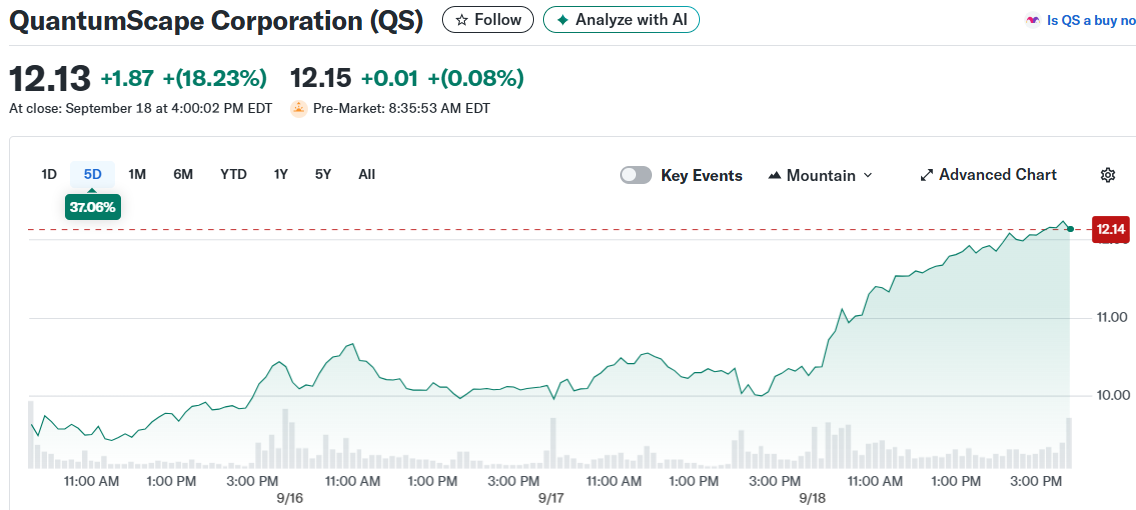Screen dimensions: 1136x510
Task: Click the icon beside Is QS a buy
Action: (x=1033, y=21)
